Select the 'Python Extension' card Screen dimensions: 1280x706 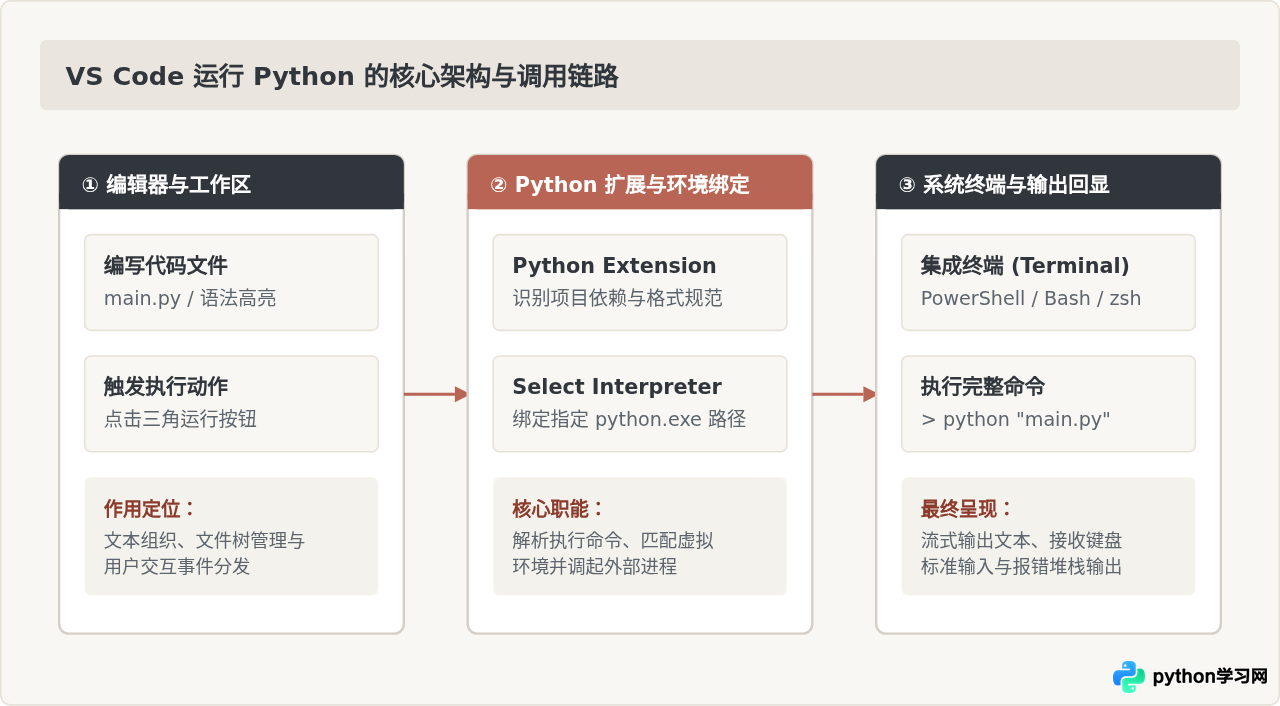[640, 282]
